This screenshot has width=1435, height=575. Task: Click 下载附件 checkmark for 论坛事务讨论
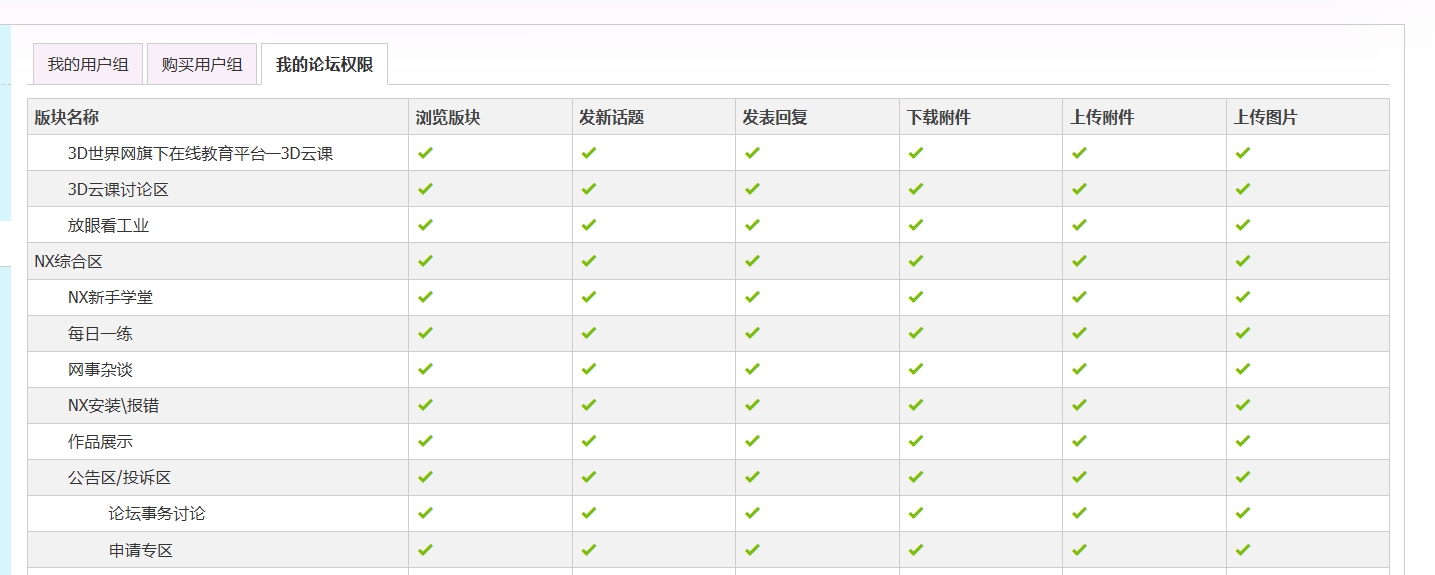916,513
